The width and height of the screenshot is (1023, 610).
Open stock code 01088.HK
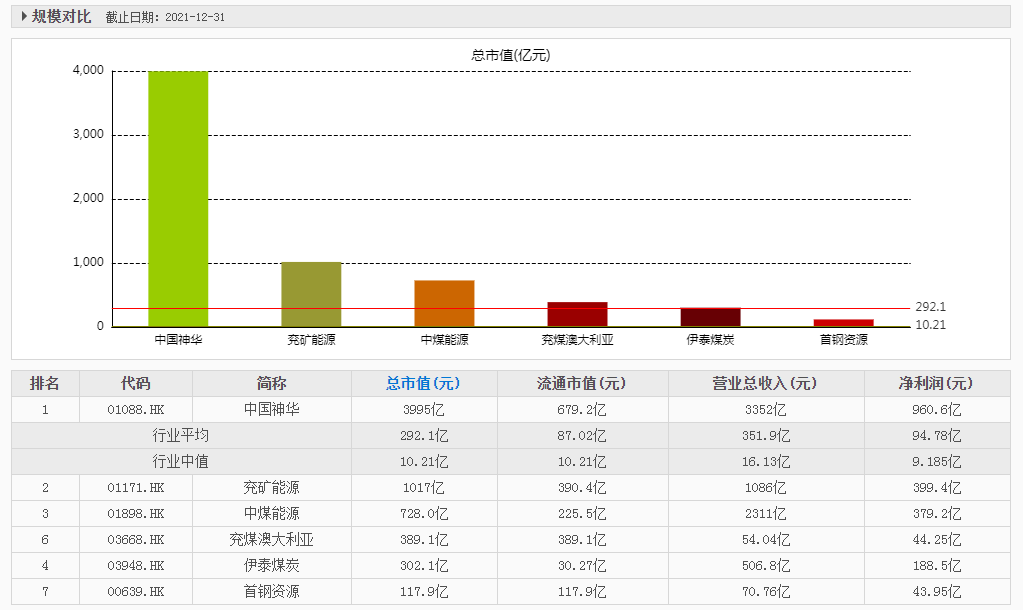click(x=136, y=410)
